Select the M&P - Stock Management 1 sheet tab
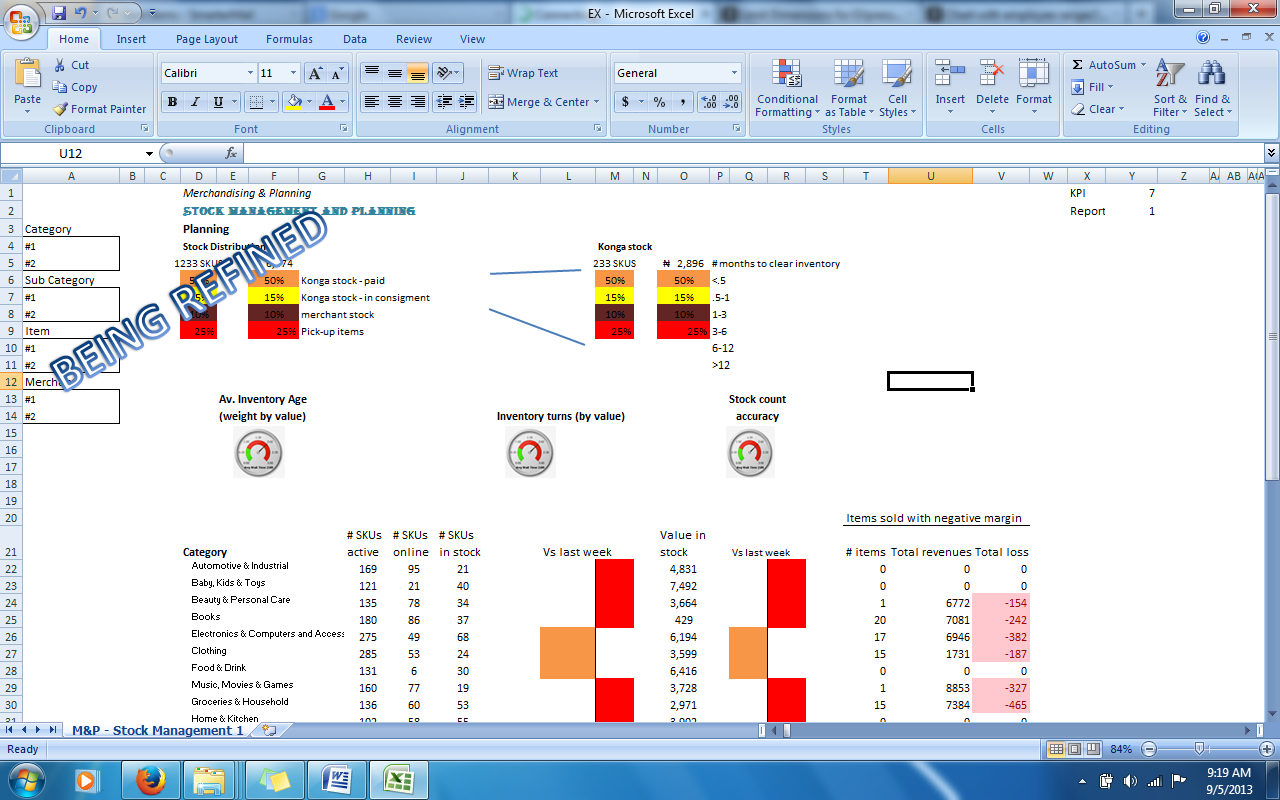 pos(157,731)
